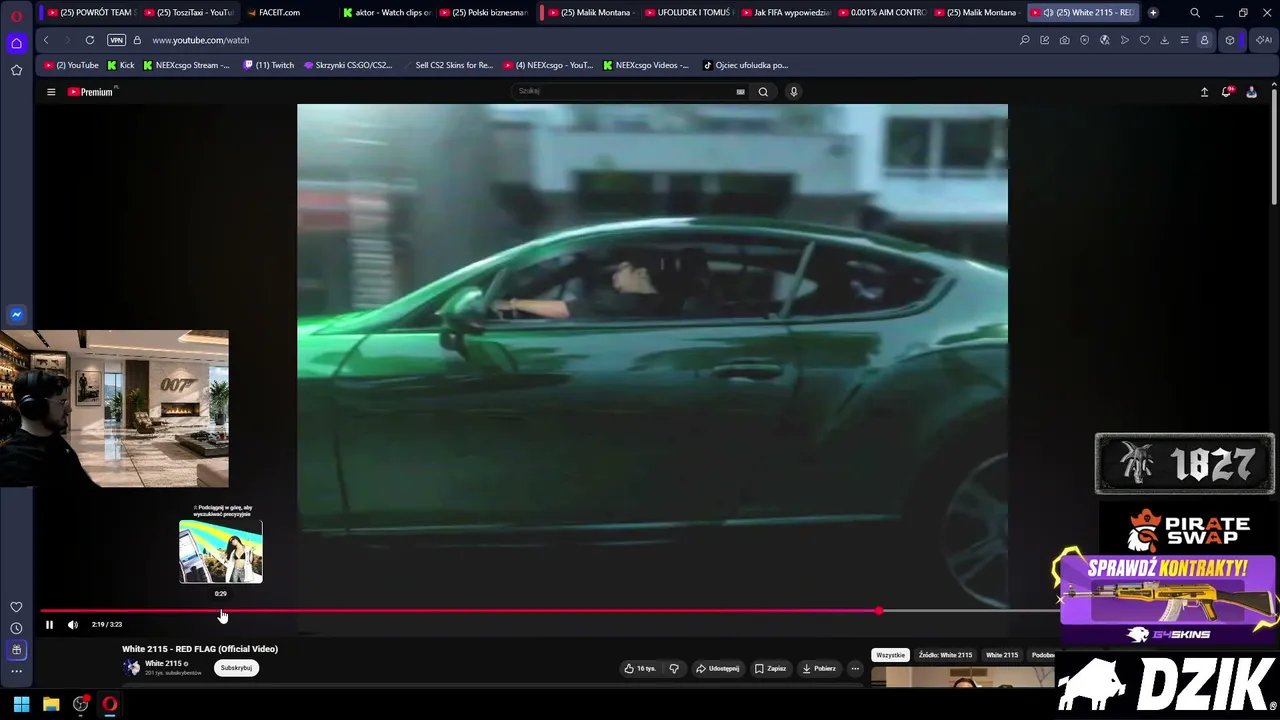Seek the video using the red progress bar
The image size is (1280, 720).
click(550, 611)
